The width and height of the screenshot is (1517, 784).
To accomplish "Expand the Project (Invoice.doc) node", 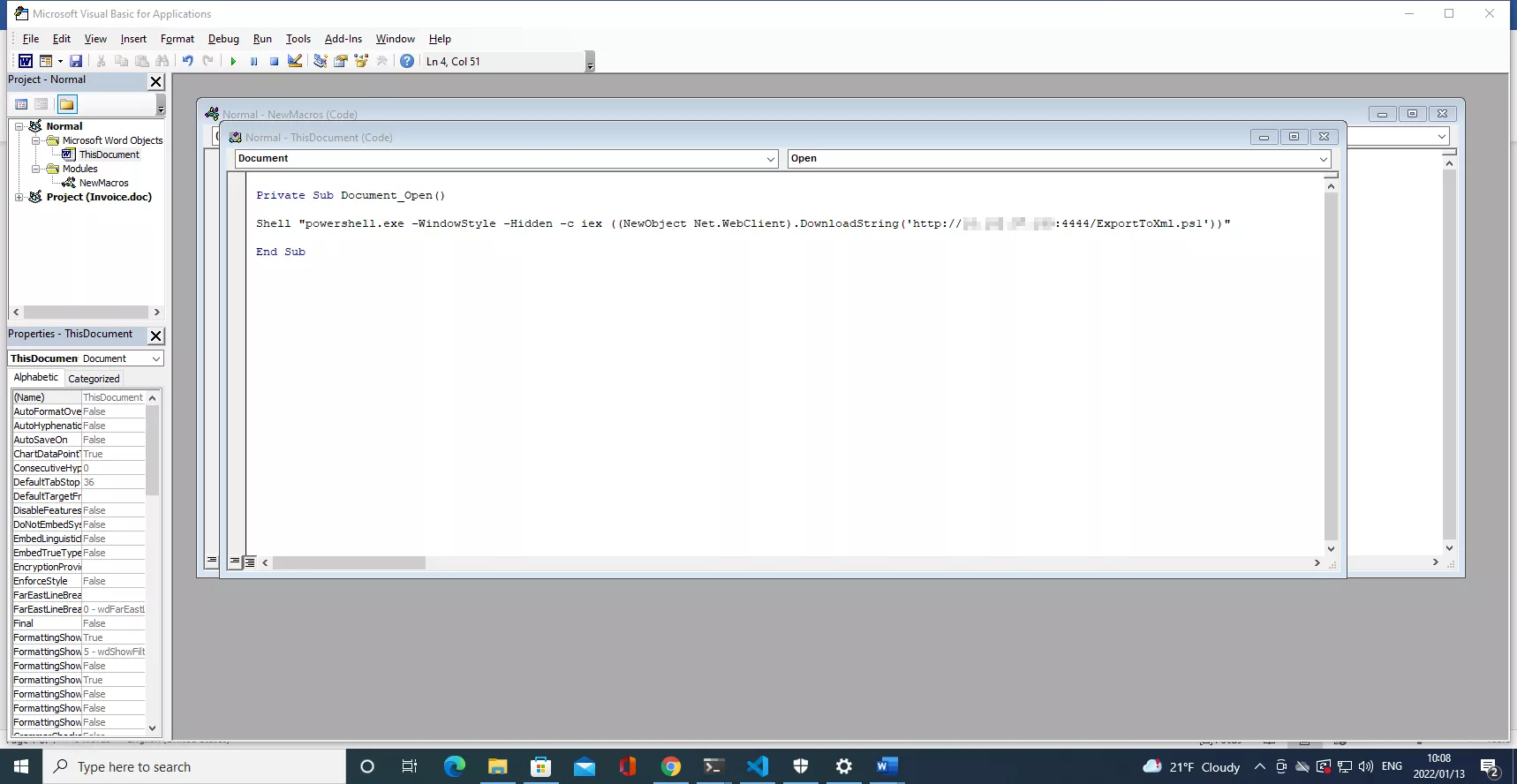I will [19, 197].
